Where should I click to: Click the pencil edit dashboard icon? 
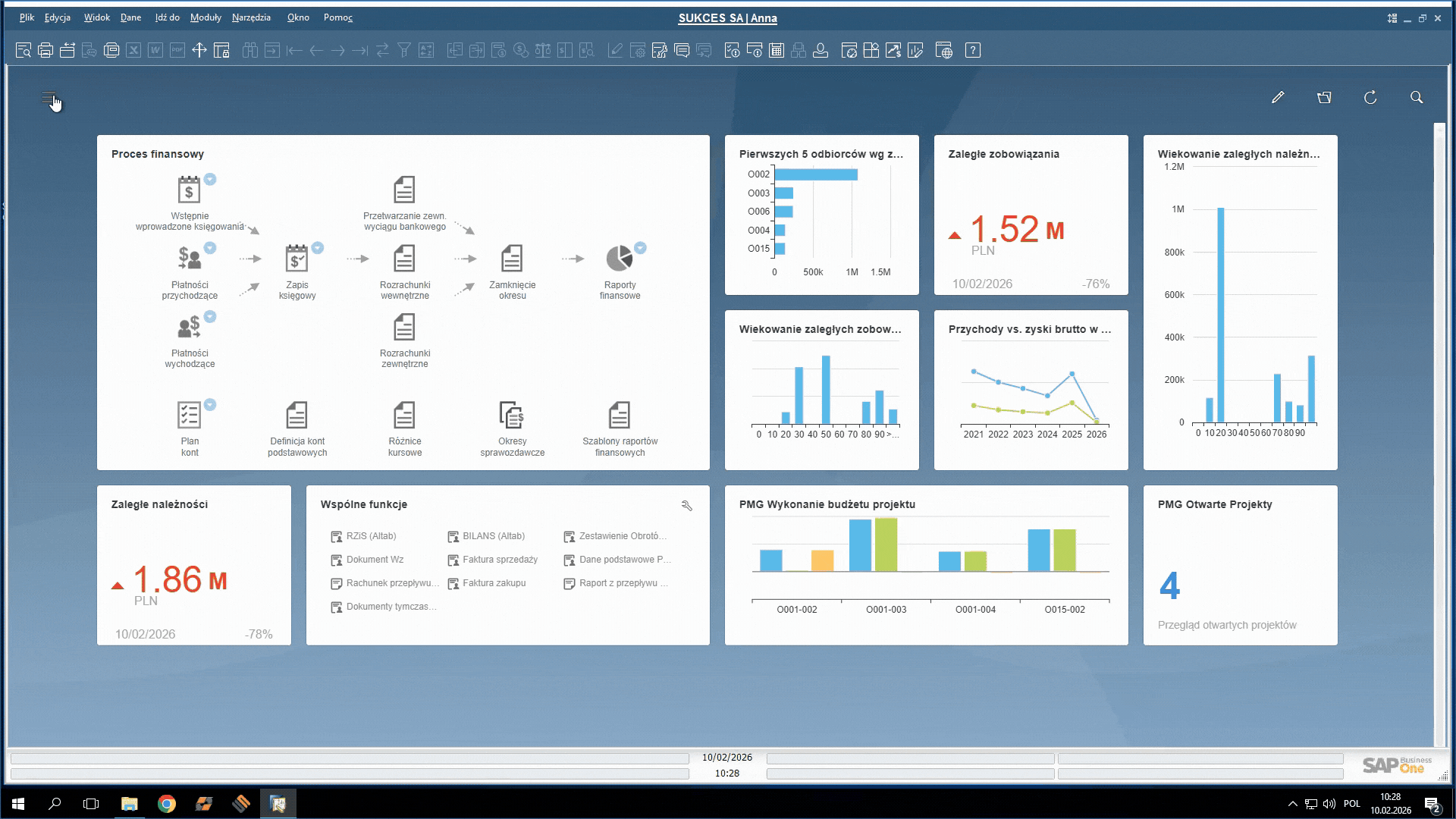(x=1278, y=97)
